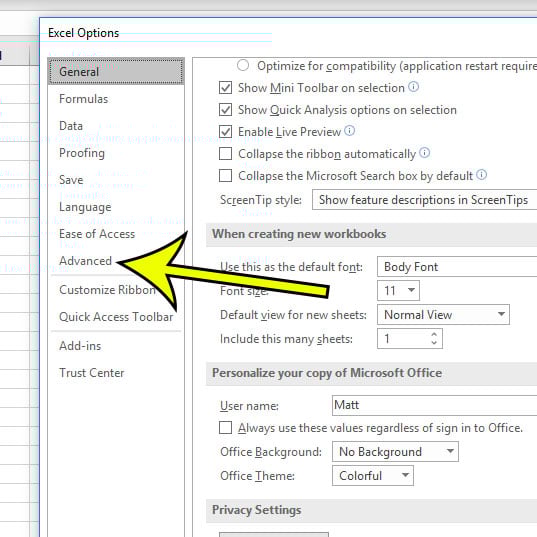This screenshot has width=537, height=537.
Task: View info icon for Mini Toolbar
Action: 413,87
